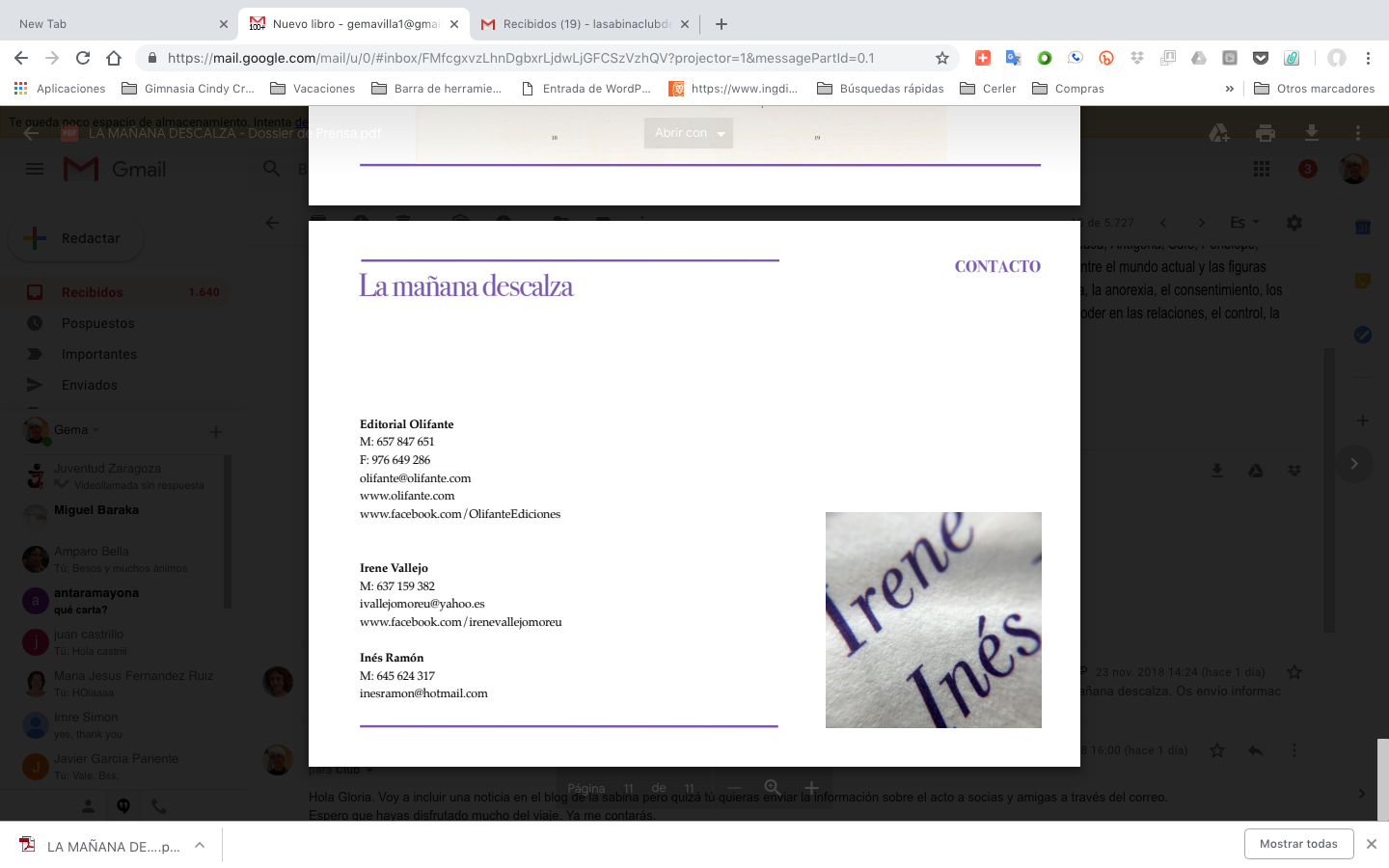Close the PDF preview with the back arrow

pos(31,133)
